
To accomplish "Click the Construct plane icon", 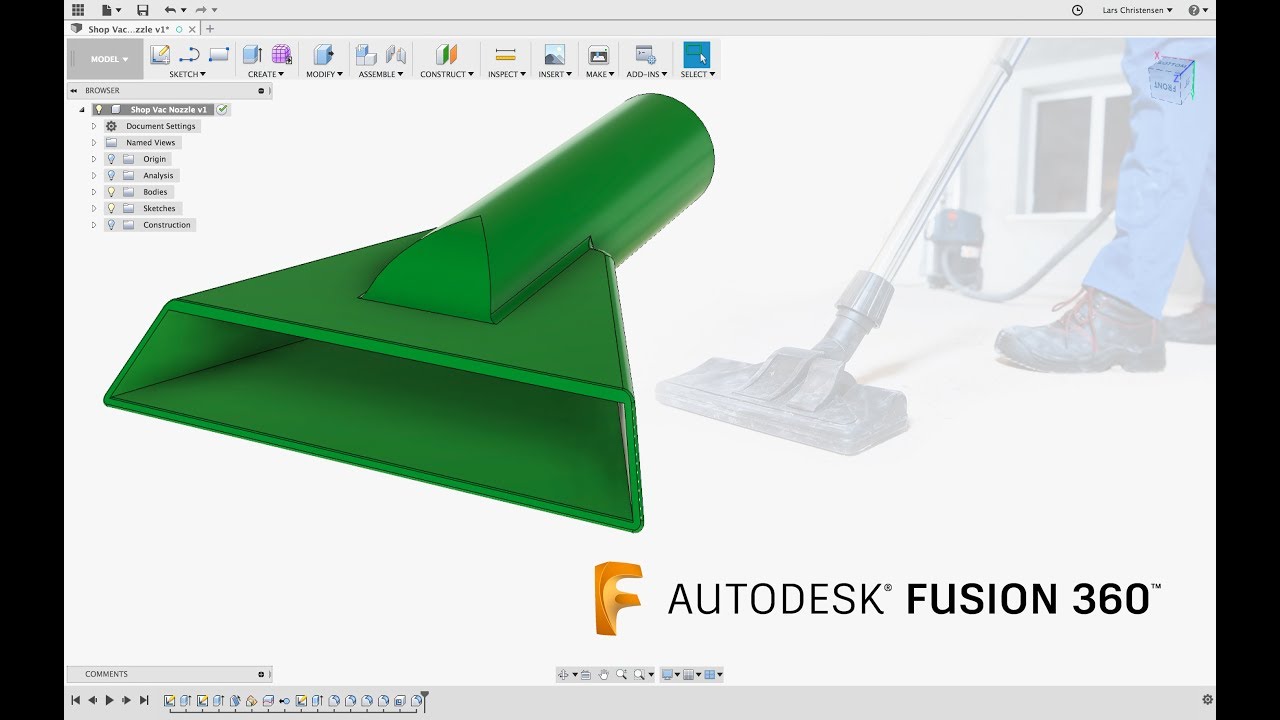I will (446, 55).
